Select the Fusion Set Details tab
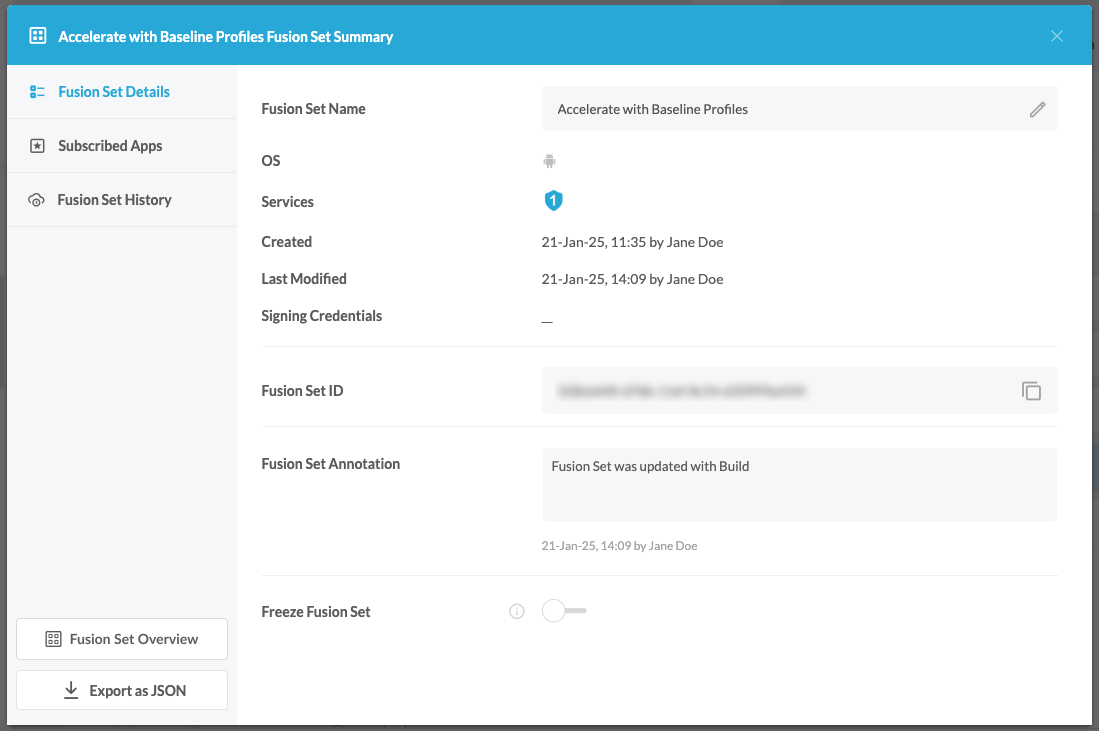 [113, 91]
